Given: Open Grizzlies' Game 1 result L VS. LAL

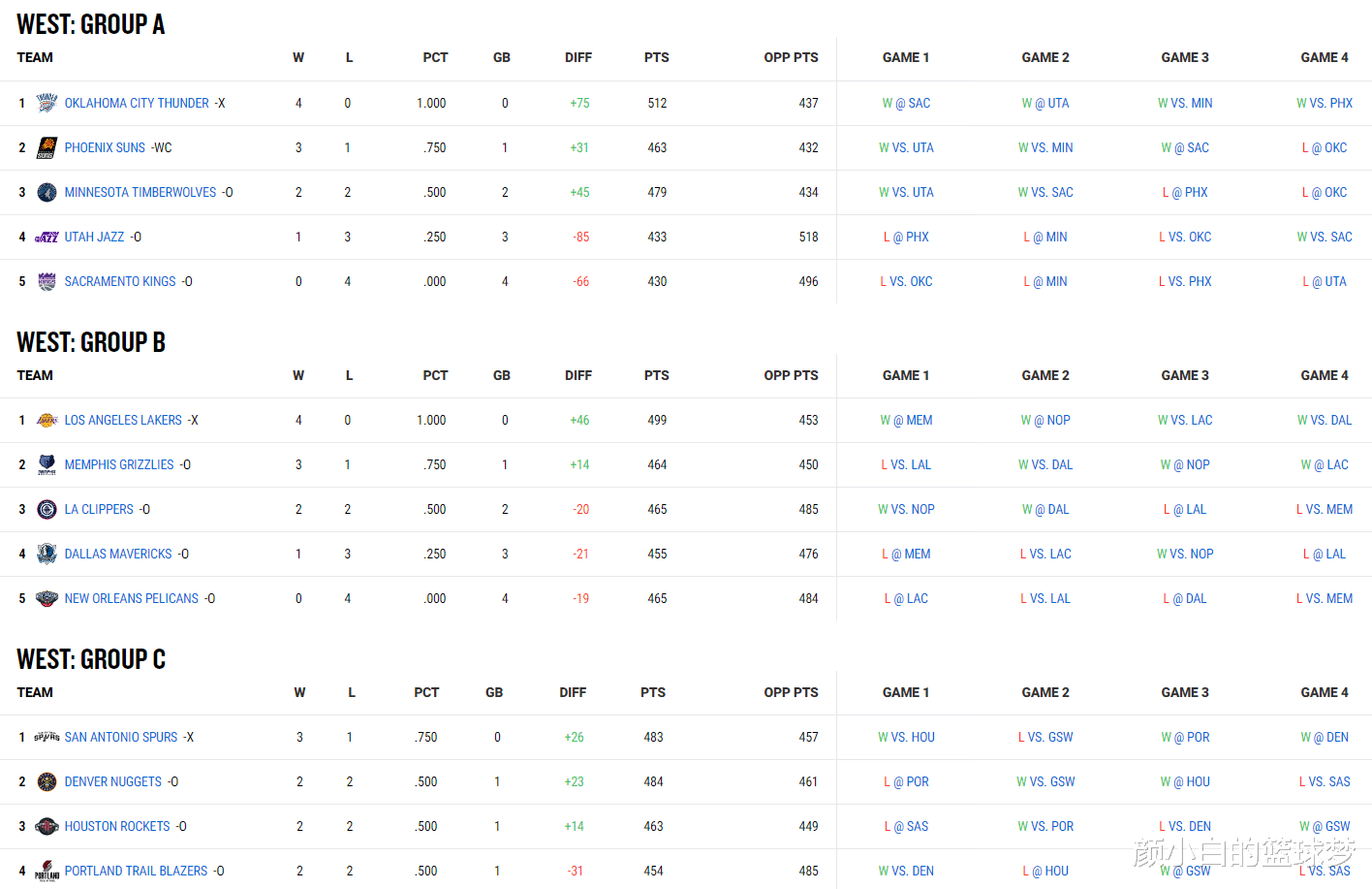Looking at the screenshot, I should [906, 464].
